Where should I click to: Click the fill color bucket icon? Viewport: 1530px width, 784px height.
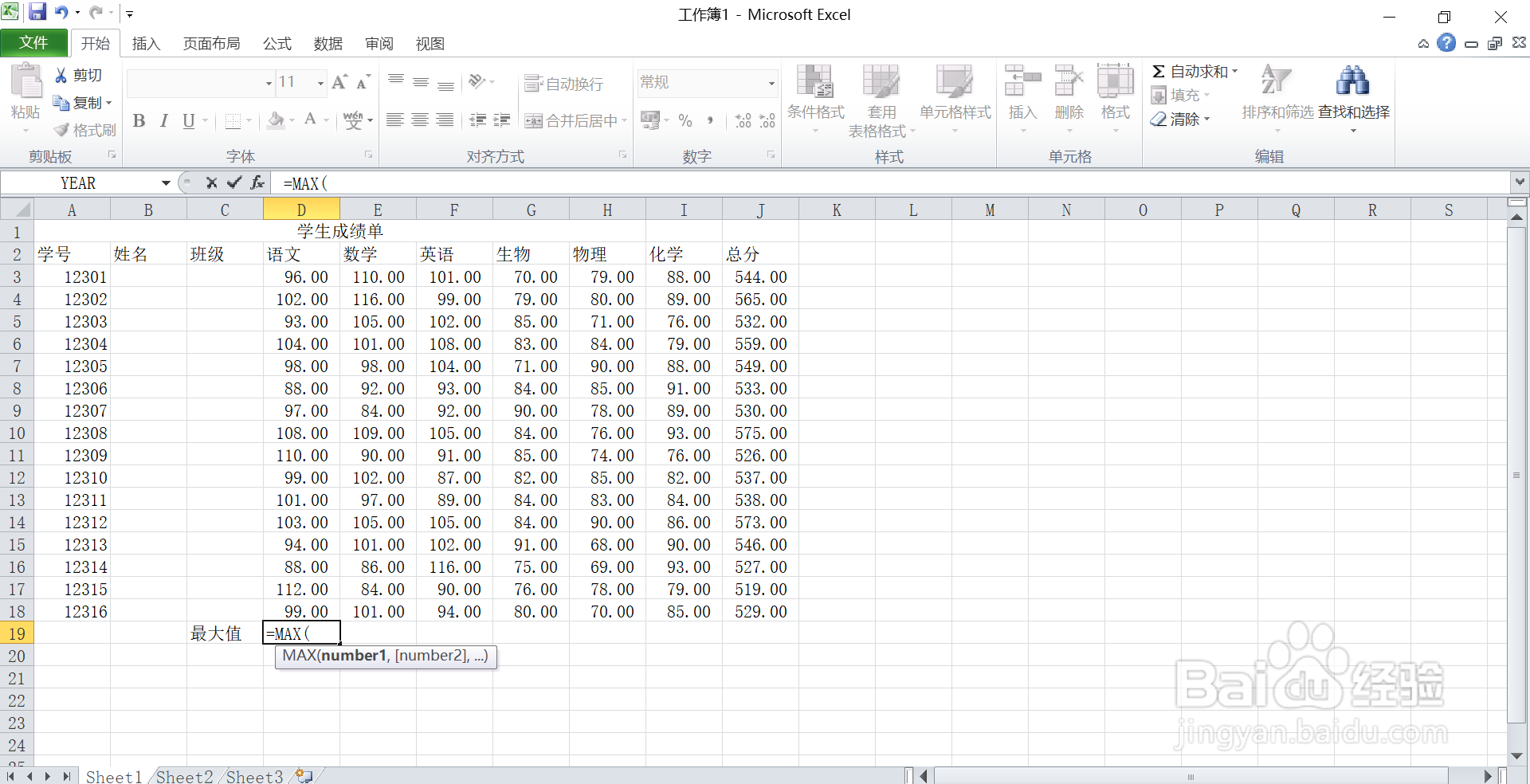(x=276, y=120)
